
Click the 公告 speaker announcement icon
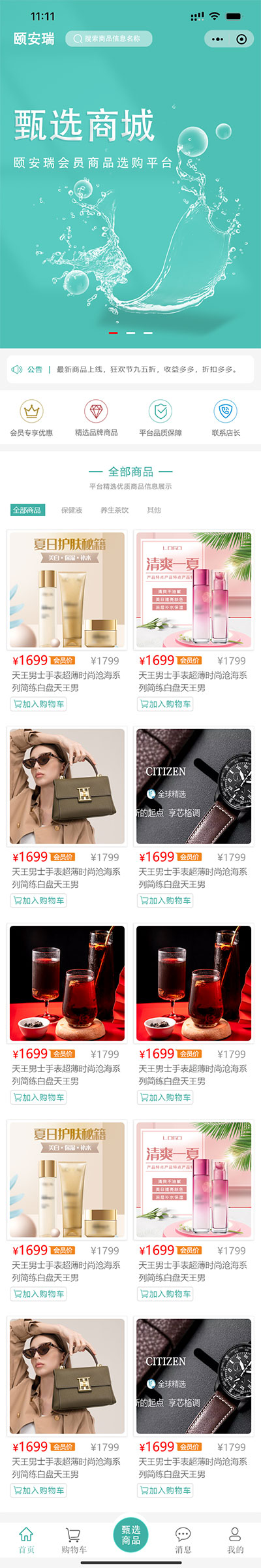pos(17,369)
